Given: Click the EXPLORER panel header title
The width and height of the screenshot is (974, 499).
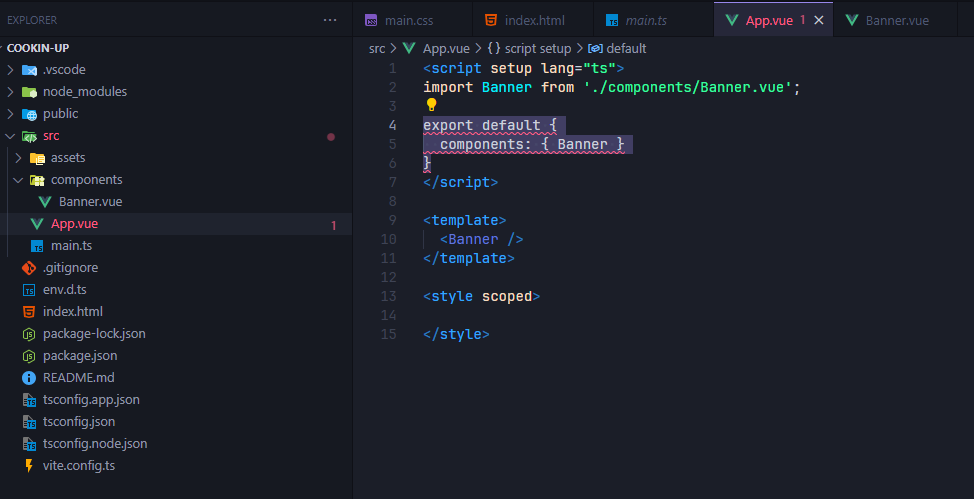Looking at the screenshot, I should [x=32, y=20].
